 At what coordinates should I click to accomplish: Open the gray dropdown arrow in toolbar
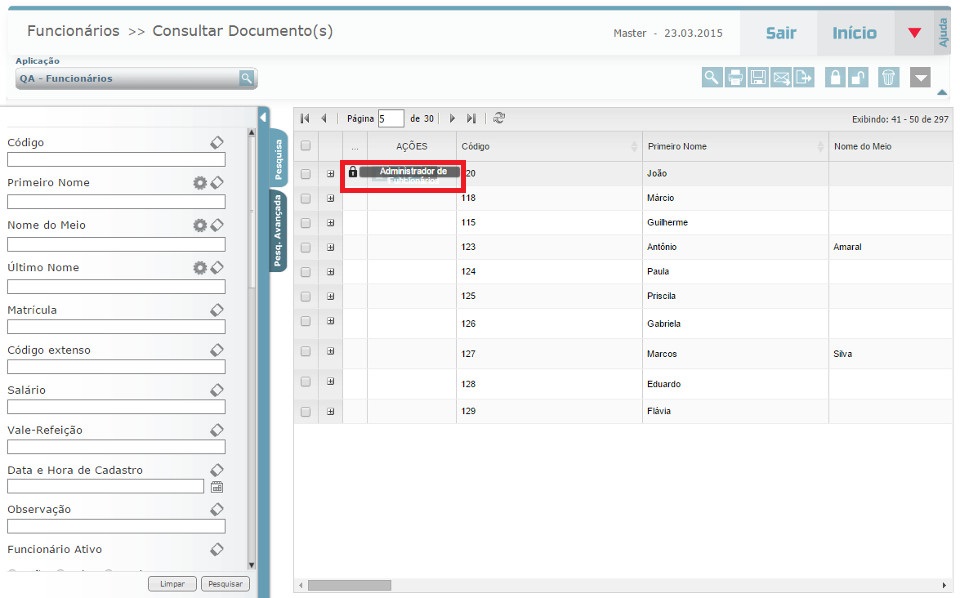(x=921, y=78)
